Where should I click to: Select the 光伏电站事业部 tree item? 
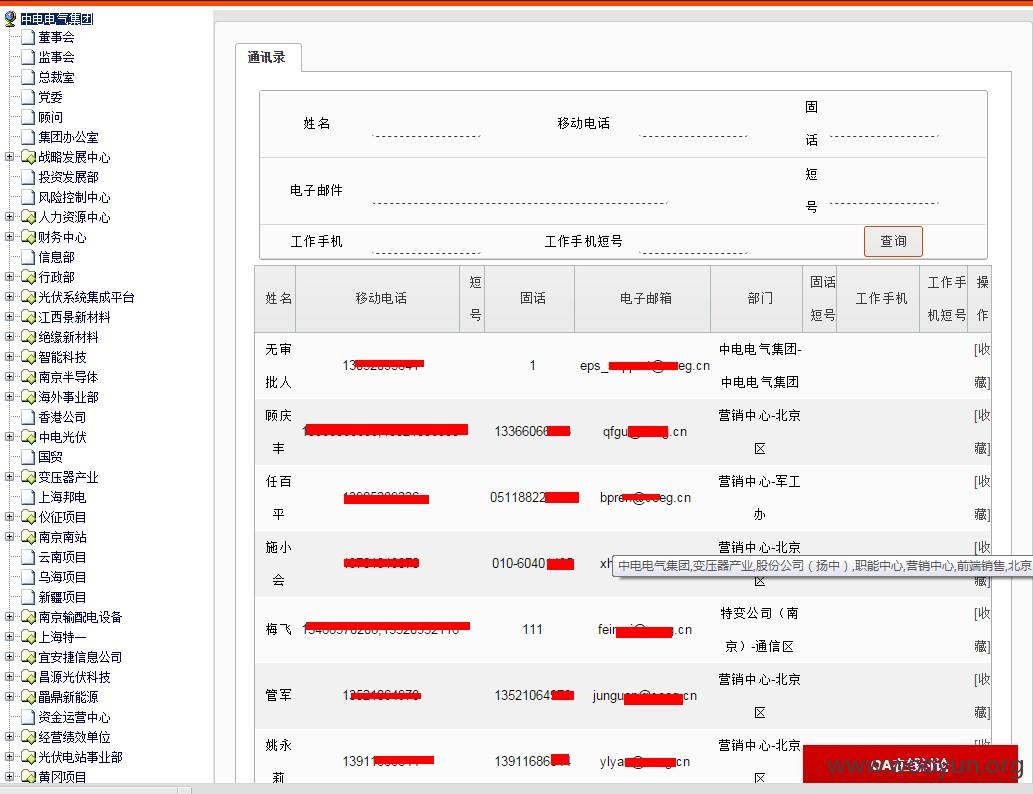click(x=80, y=757)
